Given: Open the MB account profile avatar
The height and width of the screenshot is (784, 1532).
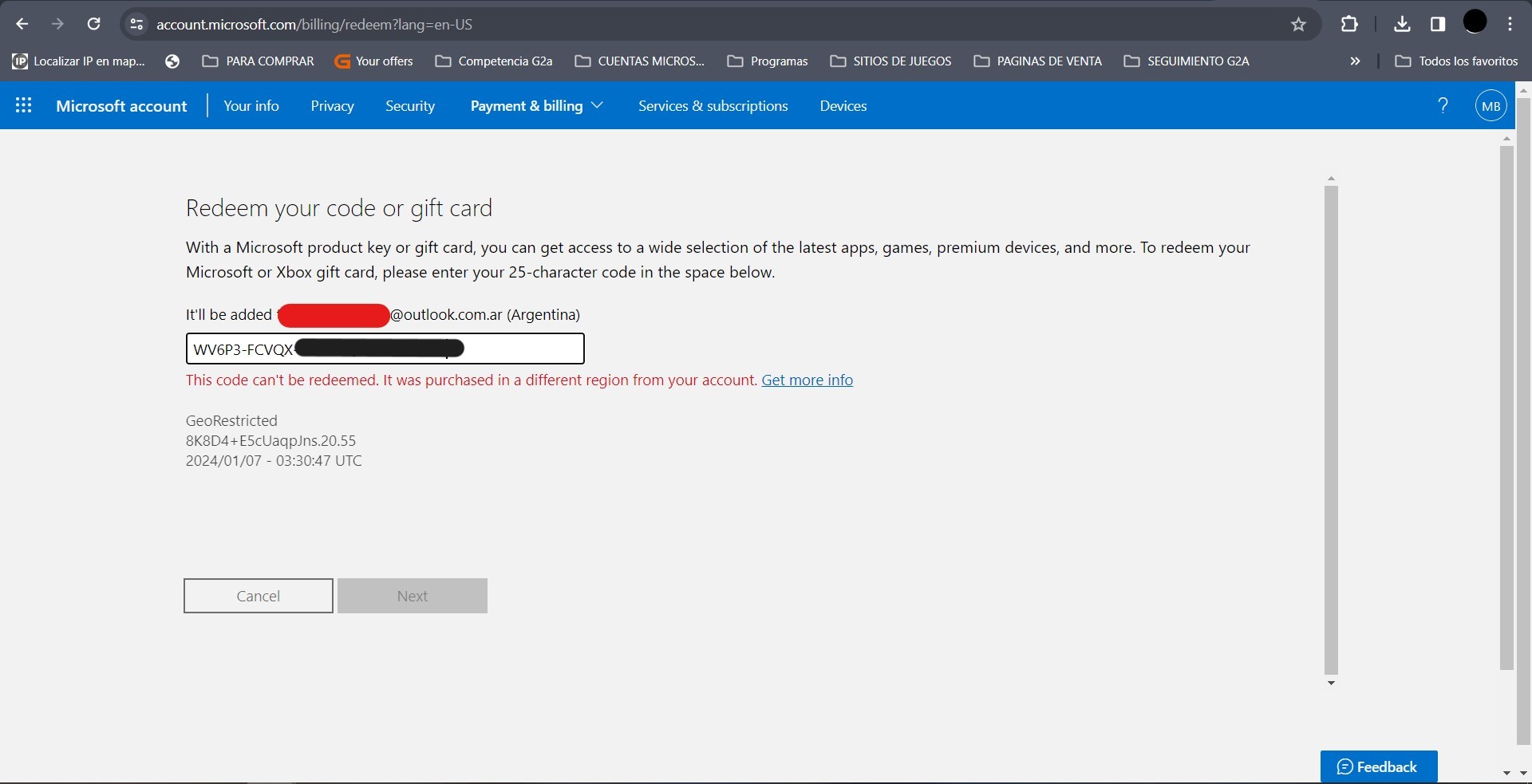Looking at the screenshot, I should click(1491, 106).
